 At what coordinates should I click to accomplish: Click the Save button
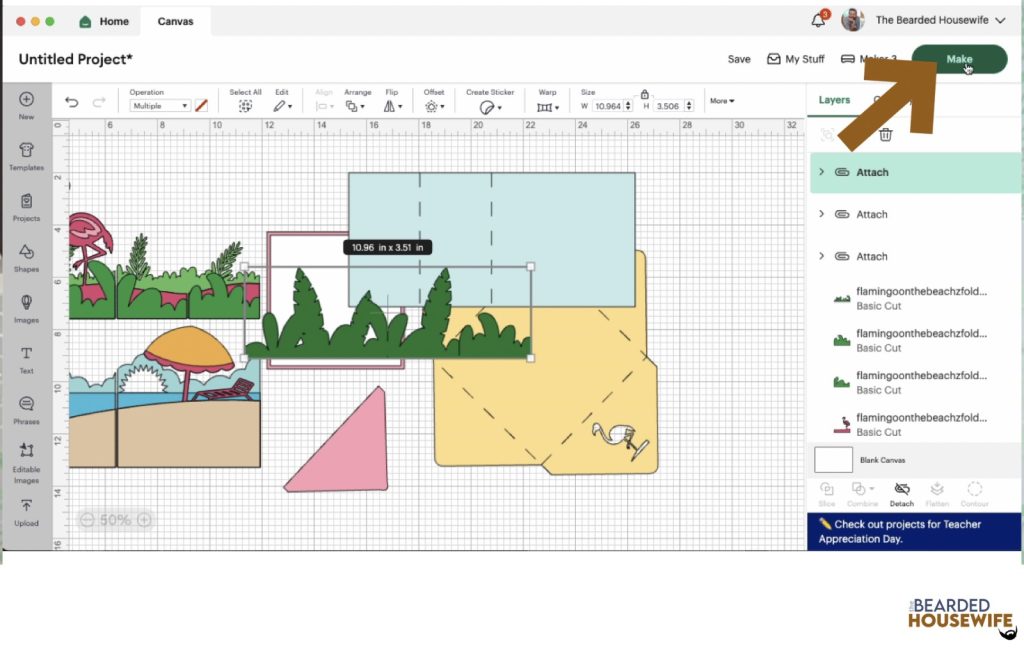click(739, 59)
